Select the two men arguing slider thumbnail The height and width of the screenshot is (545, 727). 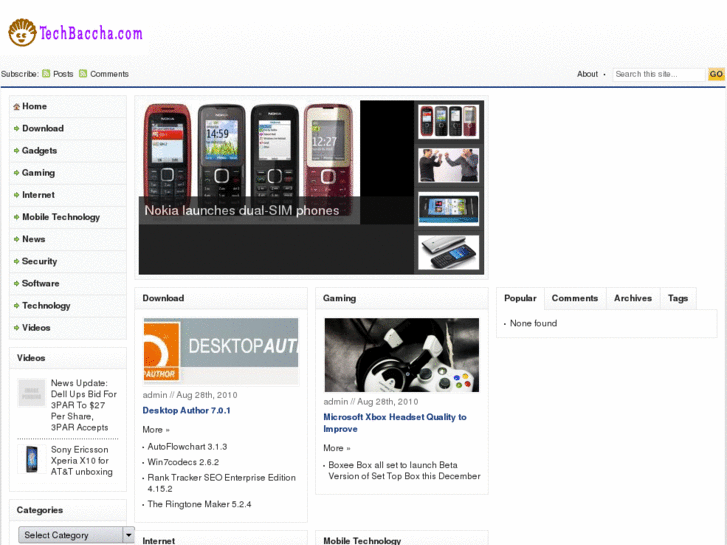point(448,165)
